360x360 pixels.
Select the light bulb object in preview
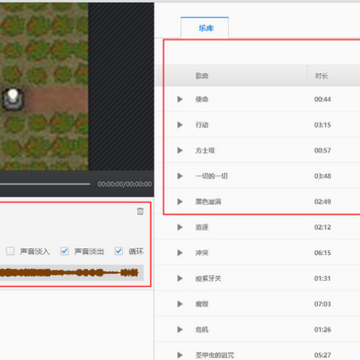13,99
